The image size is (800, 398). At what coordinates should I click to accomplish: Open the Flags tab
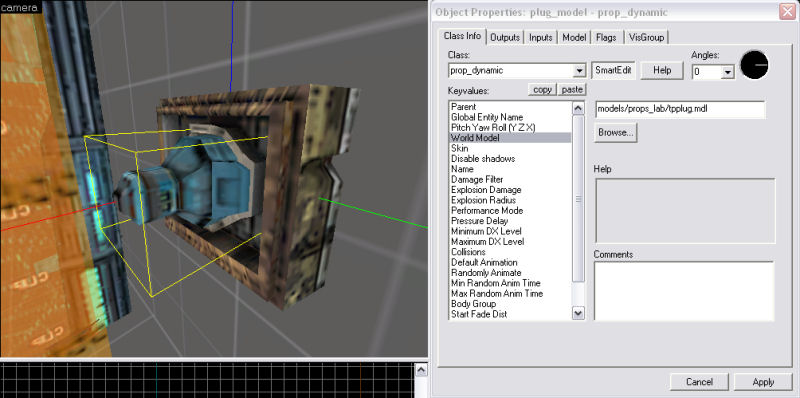(606, 37)
